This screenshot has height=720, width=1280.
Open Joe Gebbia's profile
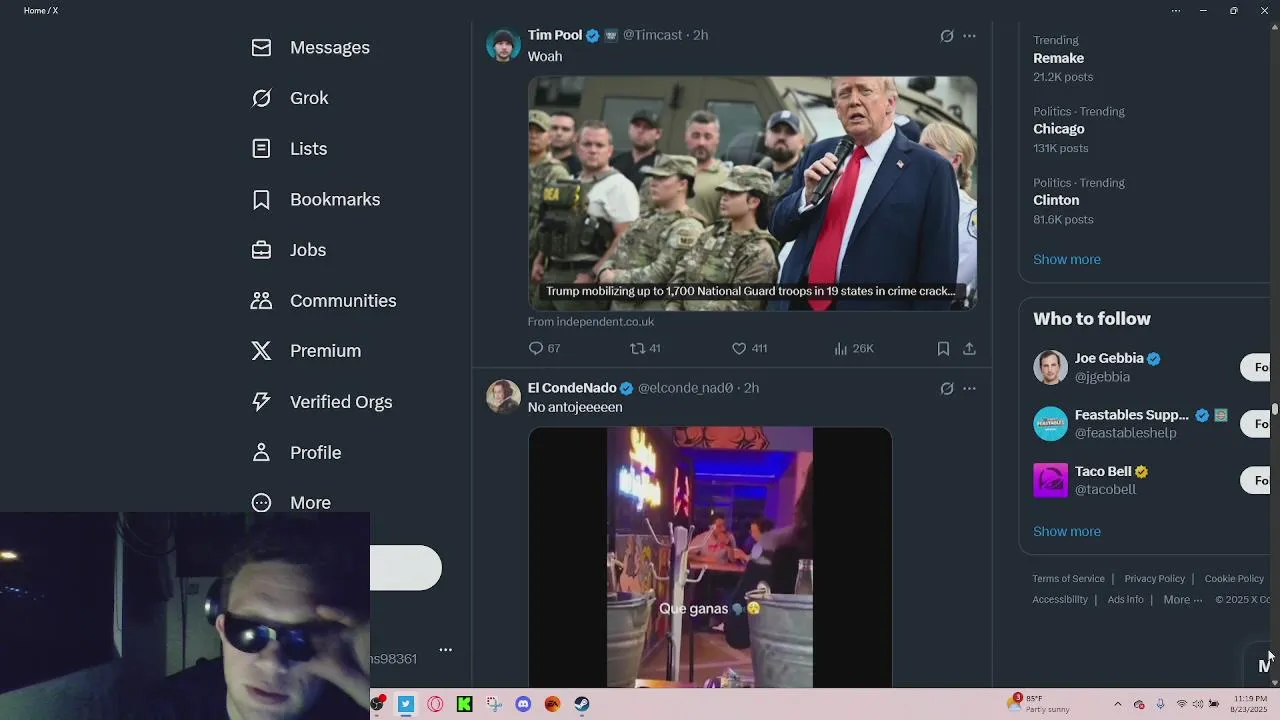1109,358
